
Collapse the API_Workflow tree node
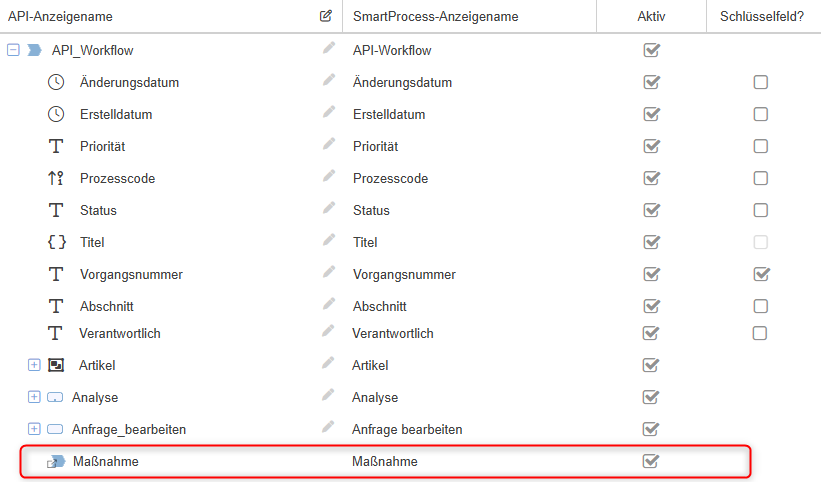click(13, 49)
